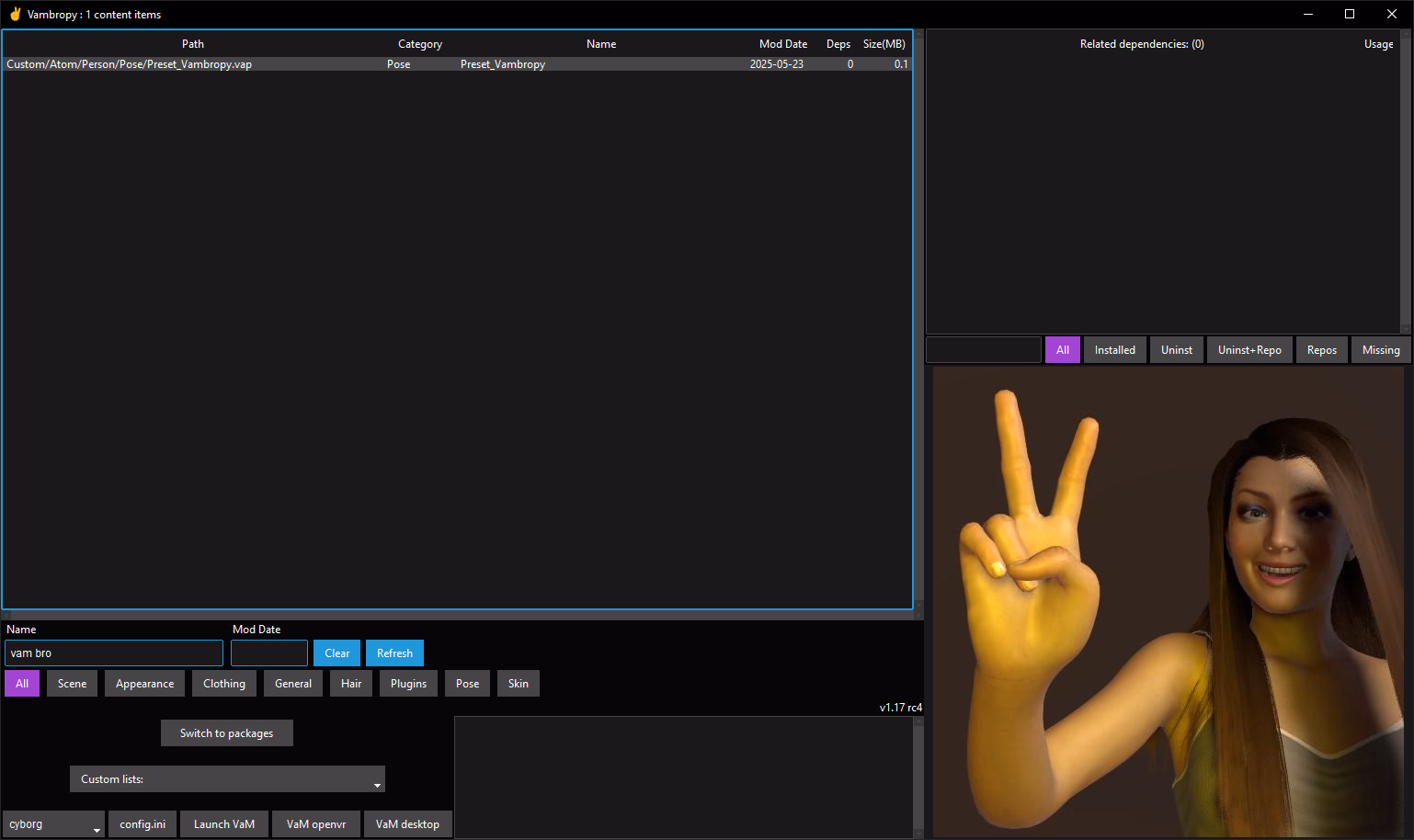This screenshot has height=840, width=1414.
Task: Select All dependencies filter tab
Action: pyautogui.click(x=1063, y=350)
